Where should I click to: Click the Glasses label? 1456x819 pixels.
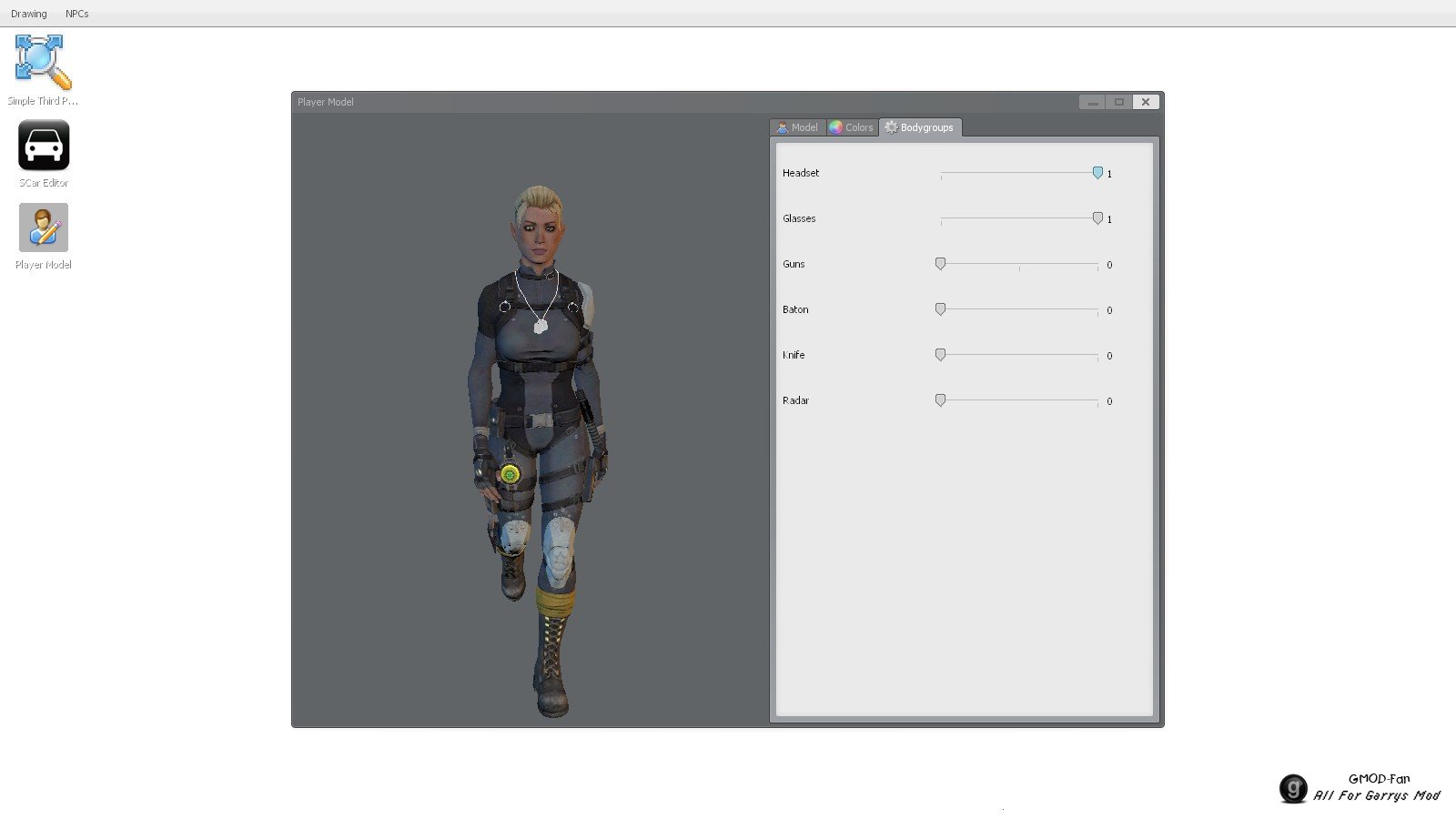click(799, 218)
